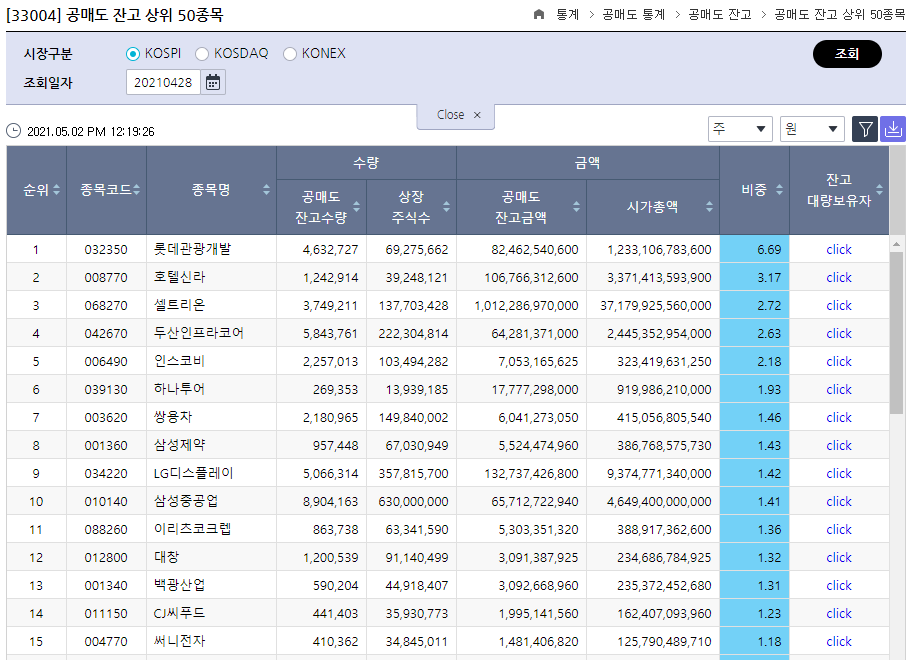The width and height of the screenshot is (913, 660).
Task: Sort by 종목명 column arrows
Action: click(266, 189)
